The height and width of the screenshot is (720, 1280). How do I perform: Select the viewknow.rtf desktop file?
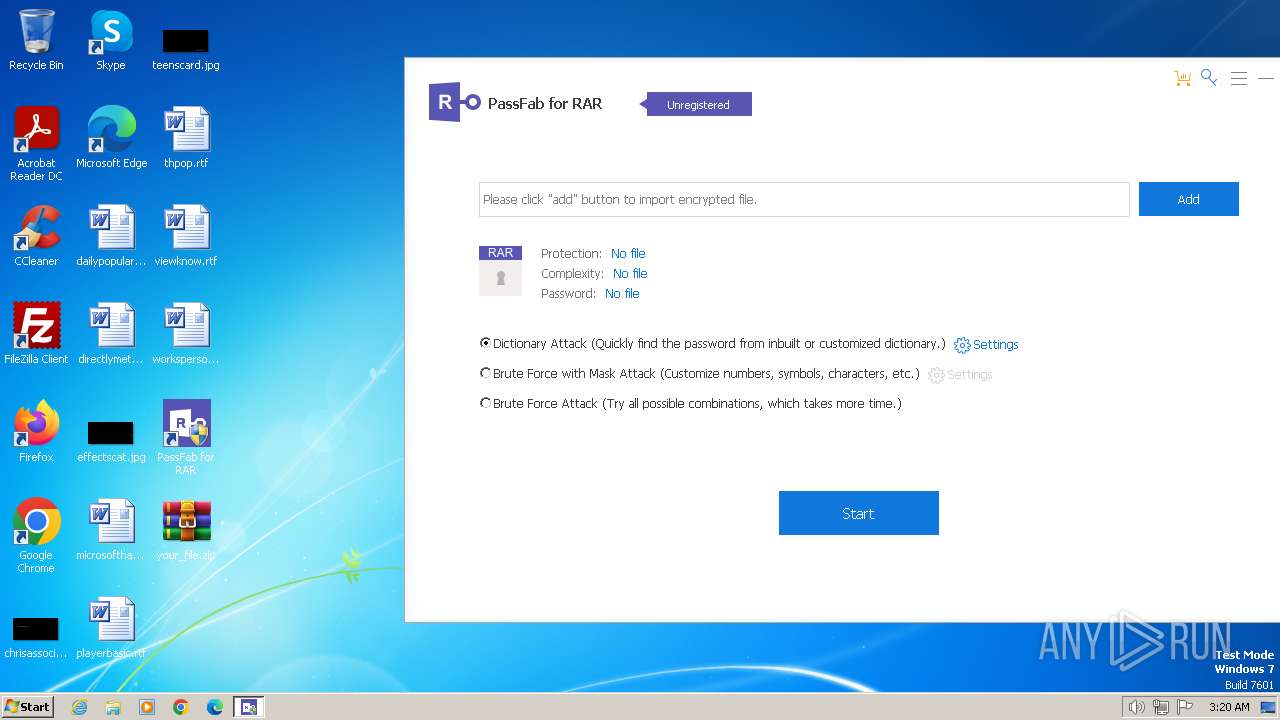[186, 236]
